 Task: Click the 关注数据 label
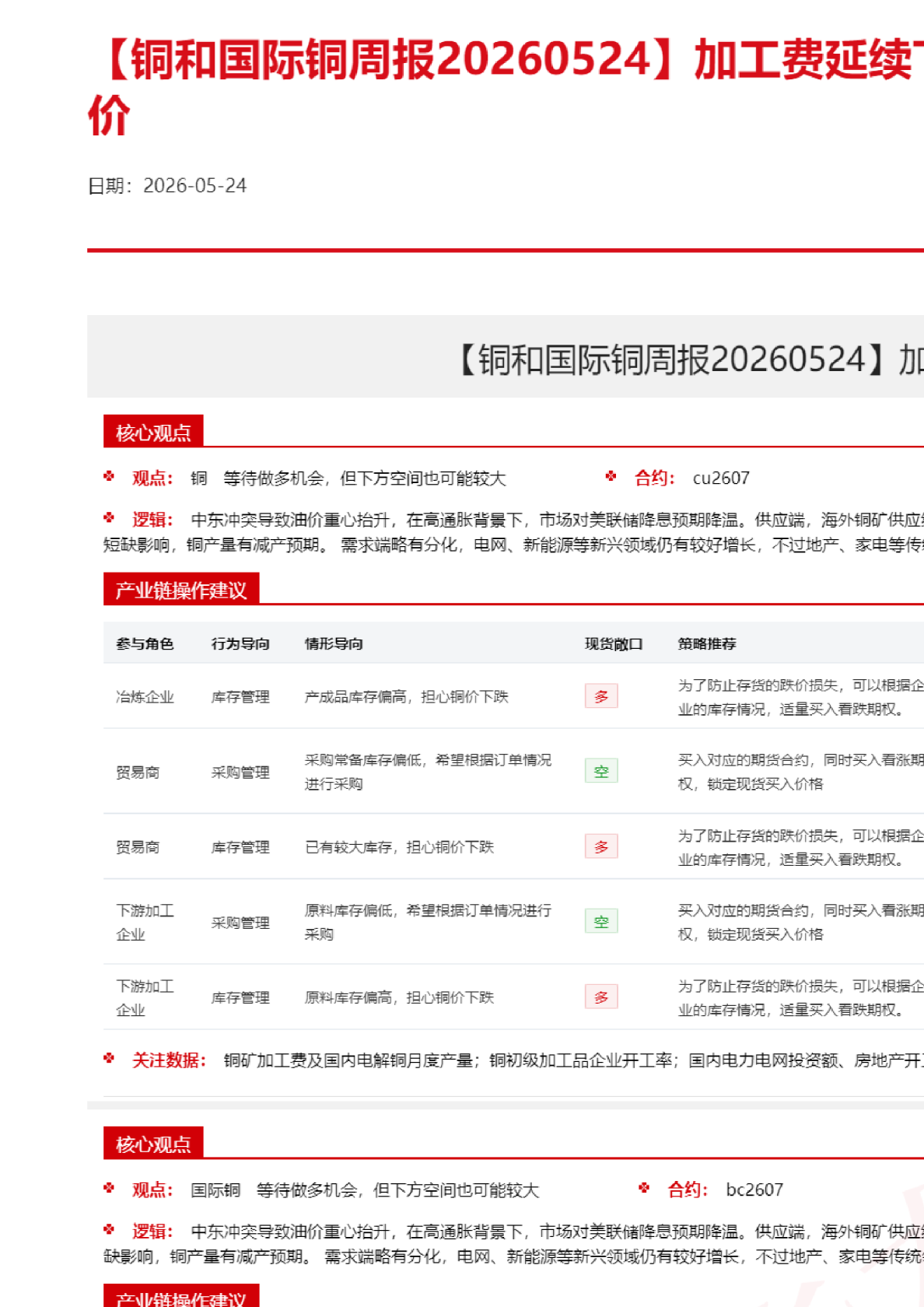click(168, 1060)
